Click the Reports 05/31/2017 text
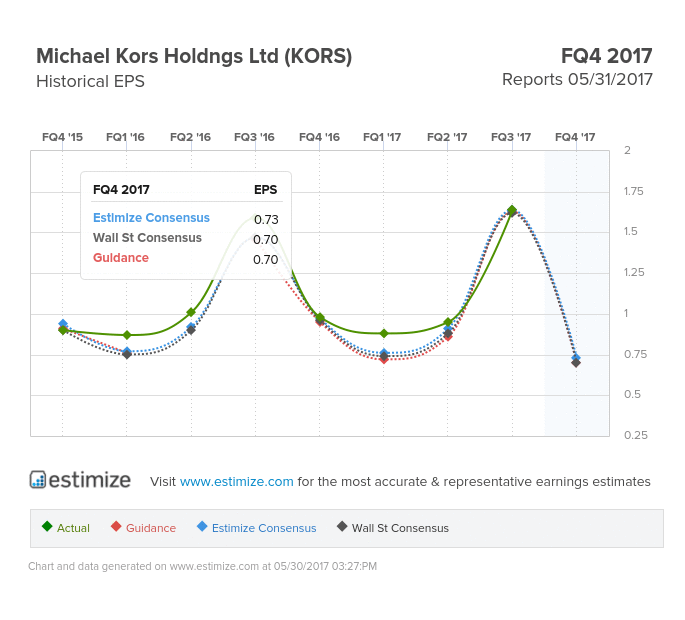This screenshot has width=685, height=620. point(577,80)
